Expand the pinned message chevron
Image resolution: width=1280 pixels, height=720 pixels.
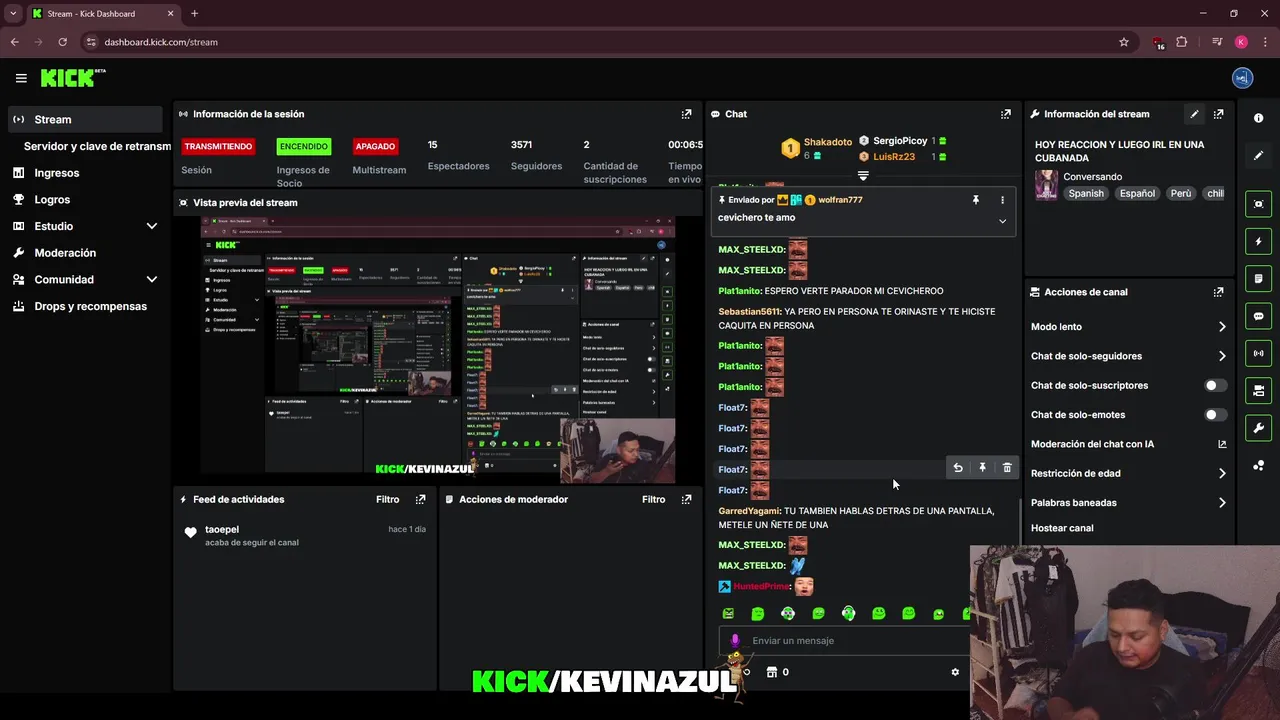tap(1002, 221)
